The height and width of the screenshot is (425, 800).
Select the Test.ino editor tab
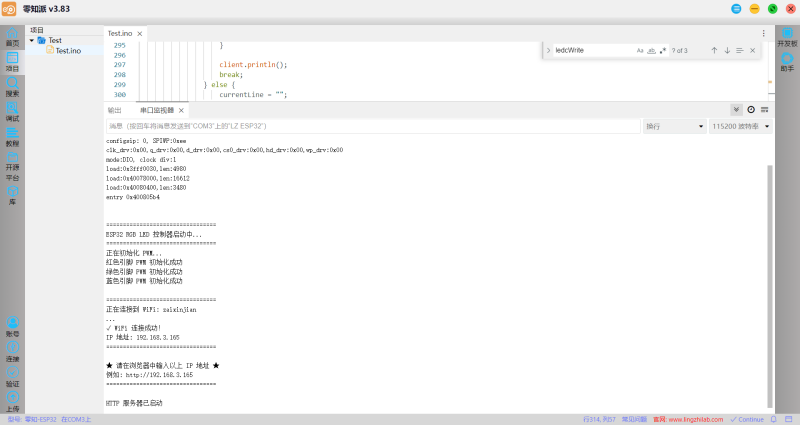tap(120, 33)
